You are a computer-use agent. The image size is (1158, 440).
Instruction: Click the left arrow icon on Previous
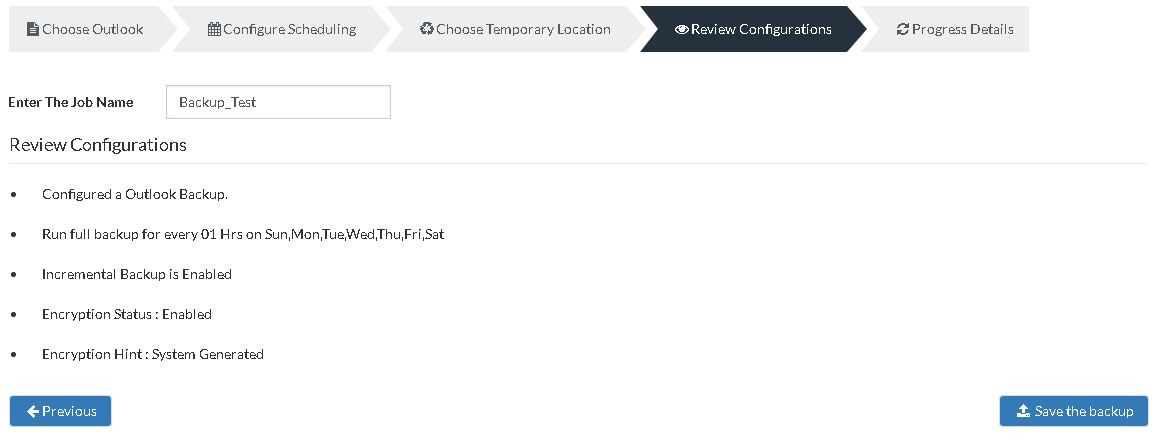(x=33, y=411)
